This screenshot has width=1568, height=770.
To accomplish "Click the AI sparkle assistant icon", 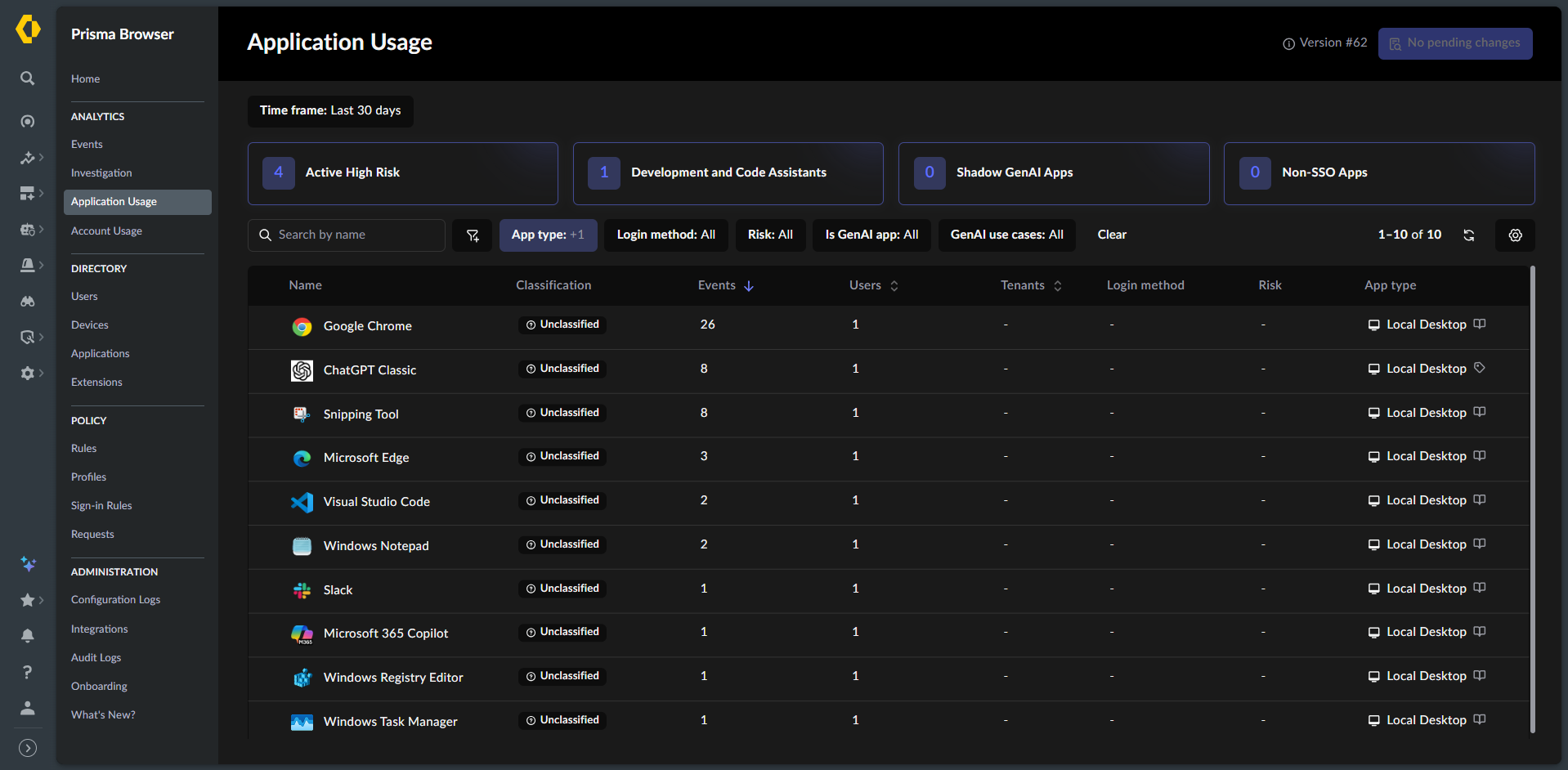I will 28,564.
